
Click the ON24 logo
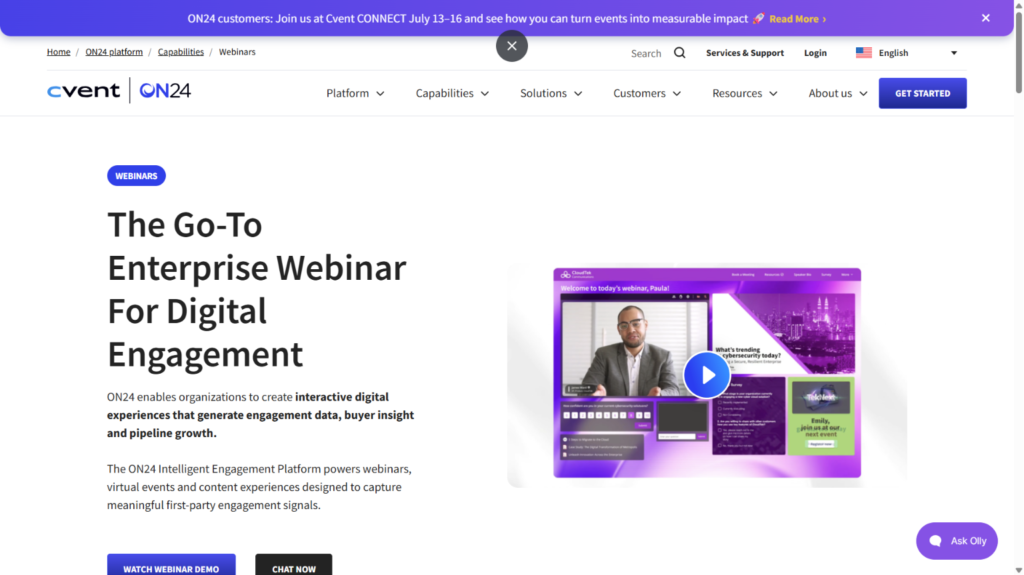(165, 90)
